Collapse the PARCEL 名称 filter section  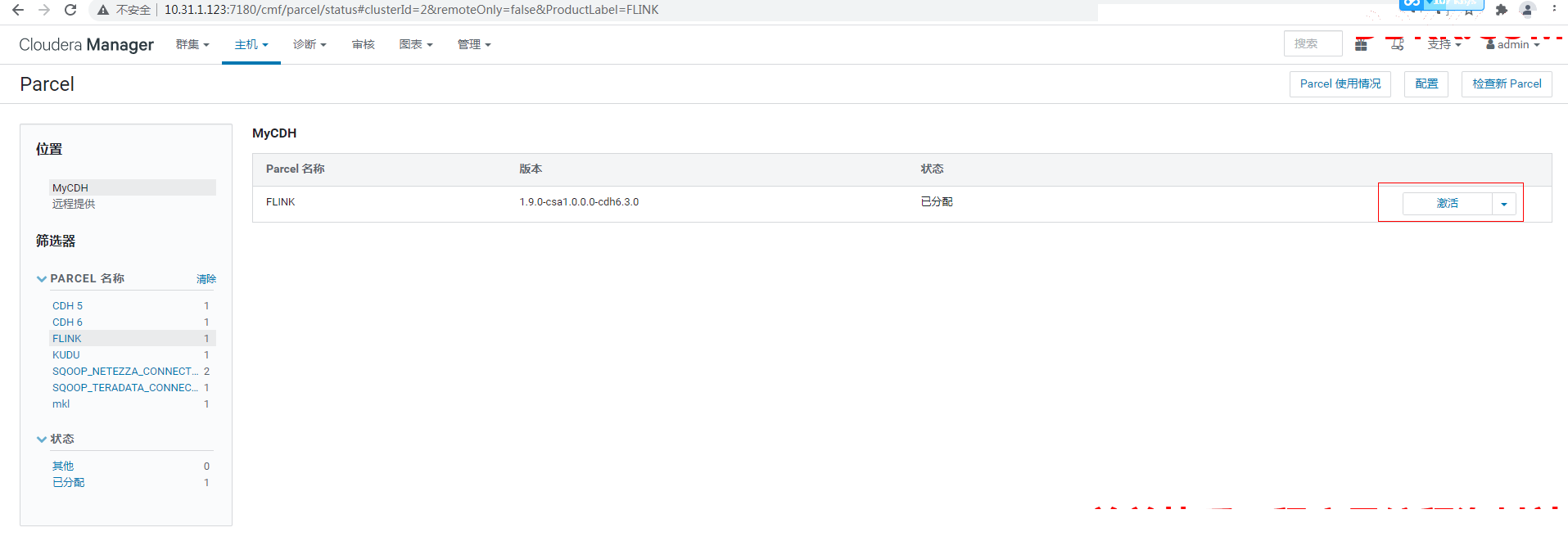[x=42, y=279]
